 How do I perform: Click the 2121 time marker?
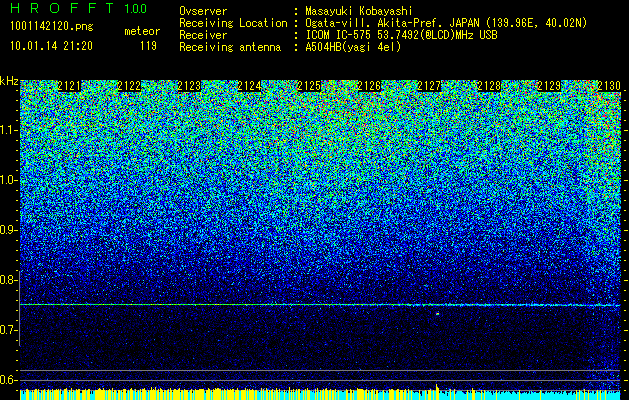point(69,86)
